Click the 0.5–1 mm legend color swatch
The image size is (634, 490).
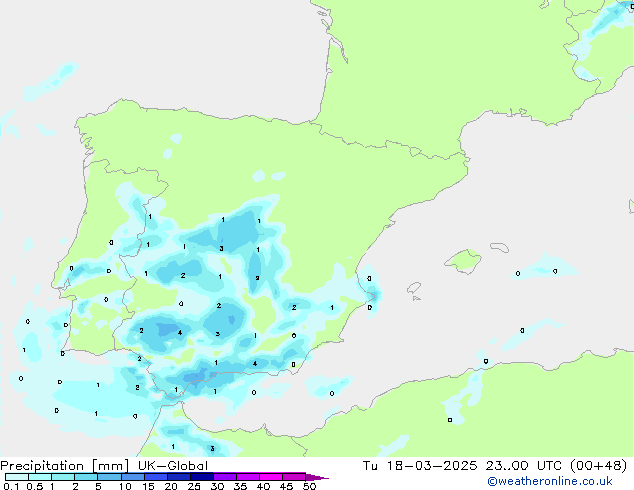(40, 477)
